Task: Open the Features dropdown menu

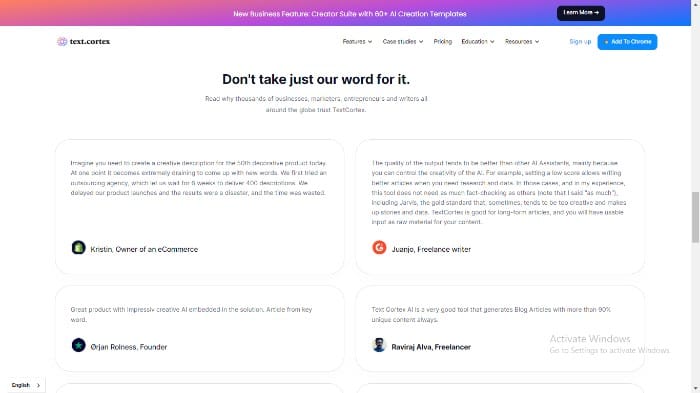Action: click(357, 42)
